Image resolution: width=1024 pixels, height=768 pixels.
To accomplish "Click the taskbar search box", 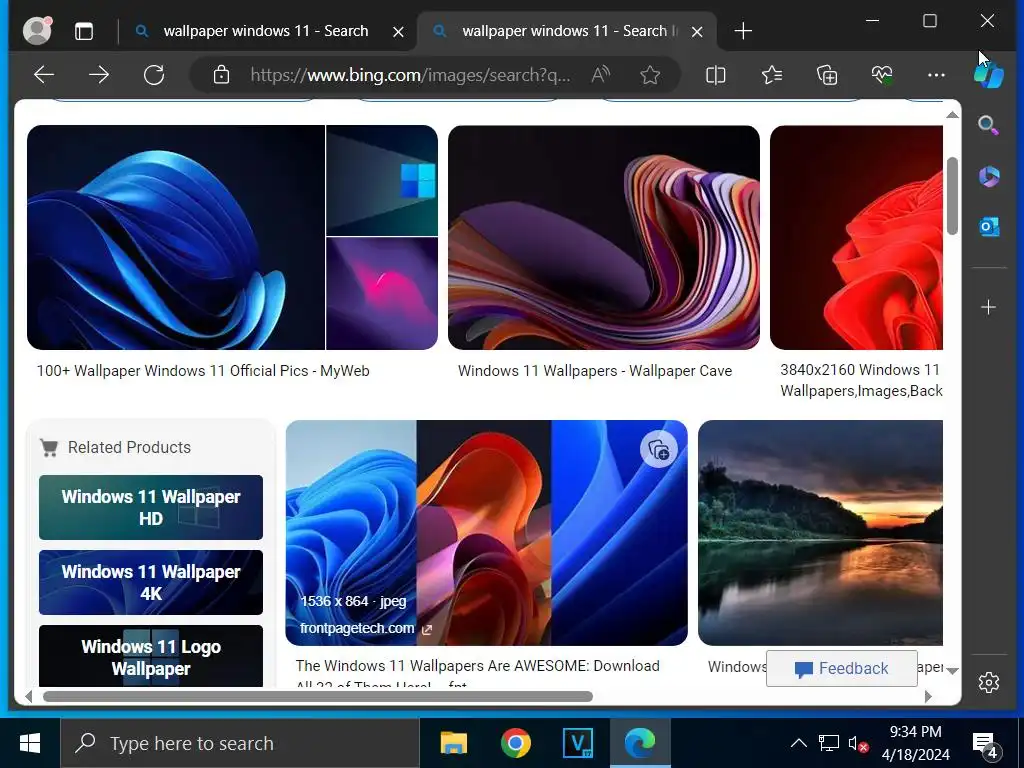I will click(x=240, y=743).
